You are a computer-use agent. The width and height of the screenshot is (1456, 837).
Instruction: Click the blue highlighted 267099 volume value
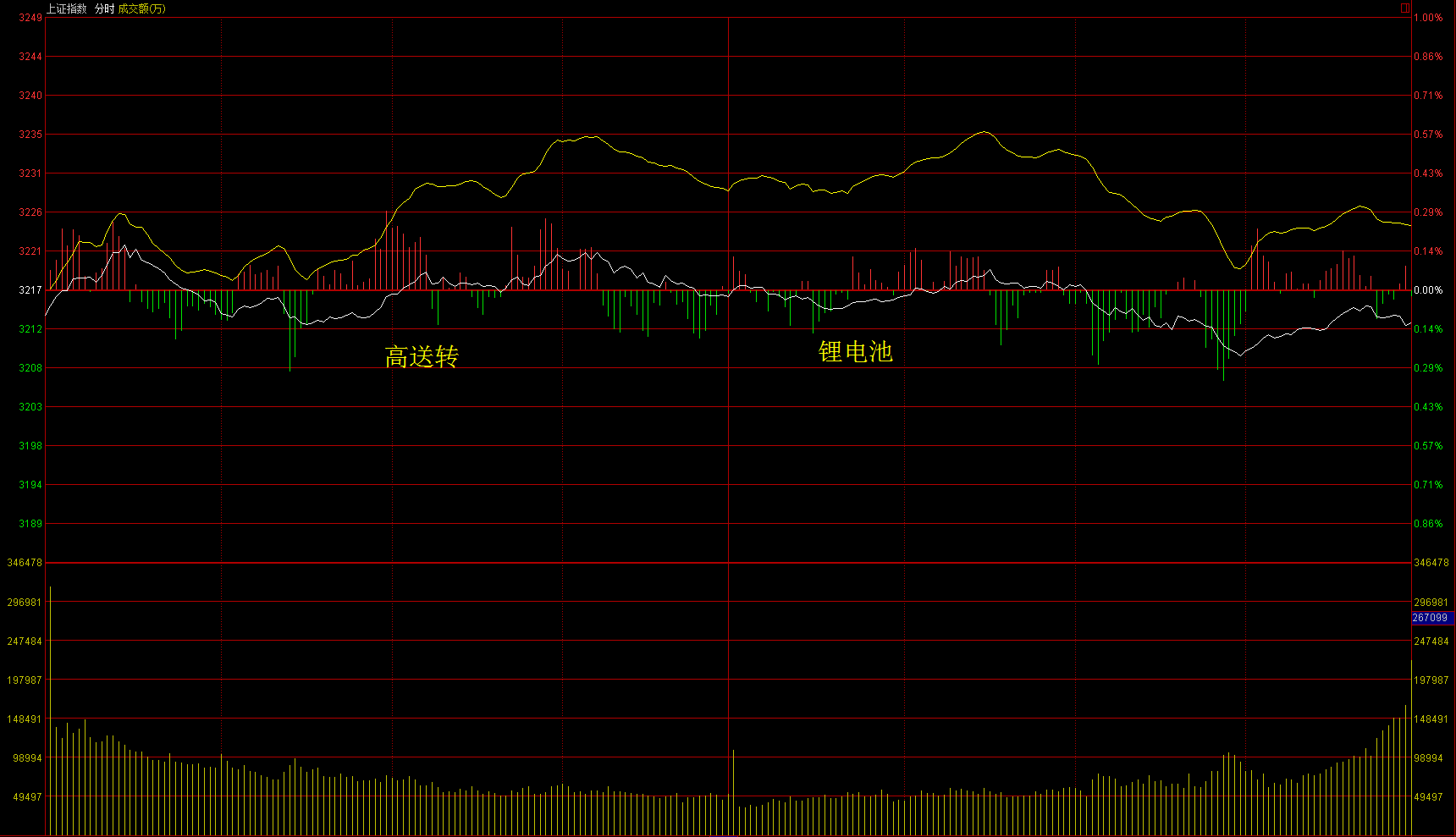(1430, 618)
